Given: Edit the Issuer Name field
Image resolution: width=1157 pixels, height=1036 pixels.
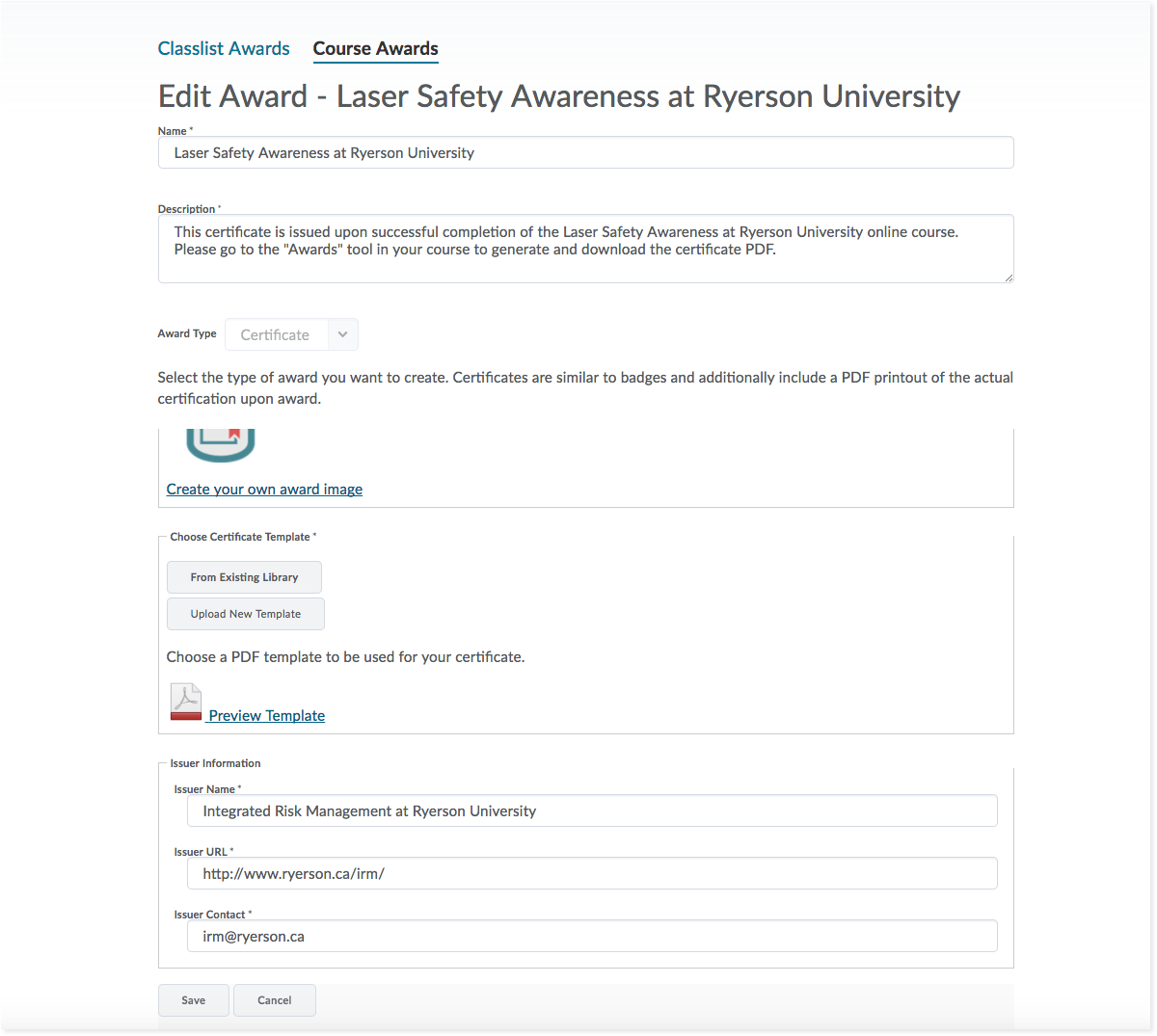Looking at the screenshot, I should click(592, 811).
